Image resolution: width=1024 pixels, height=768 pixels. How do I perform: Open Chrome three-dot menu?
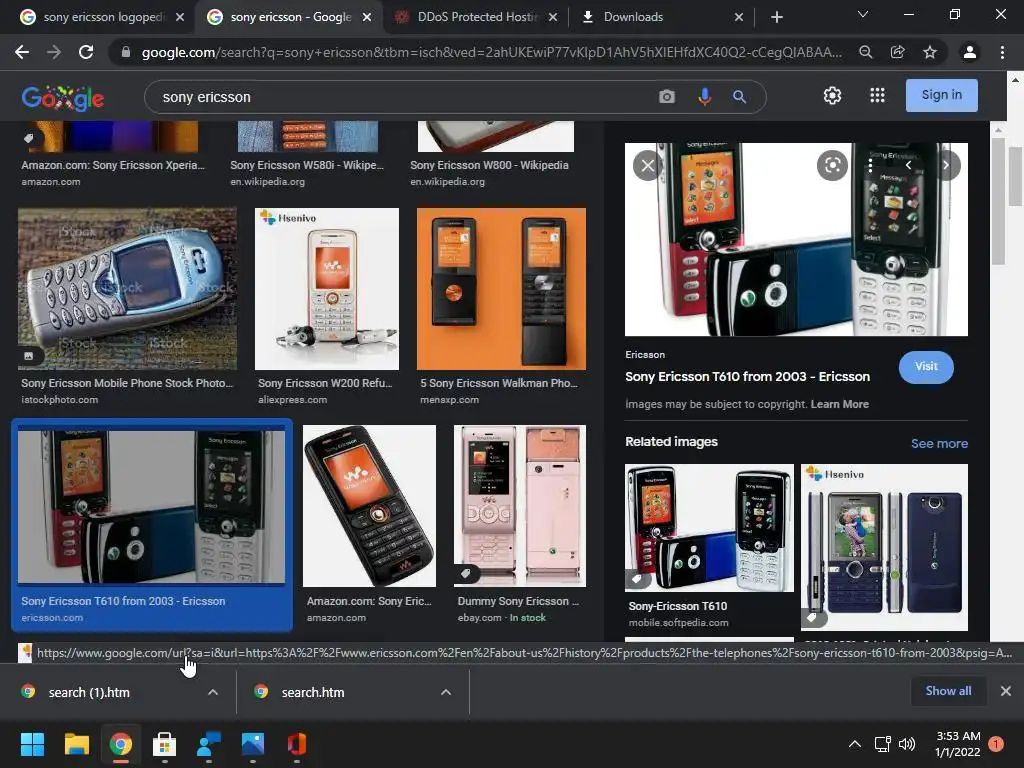pos(1002,52)
